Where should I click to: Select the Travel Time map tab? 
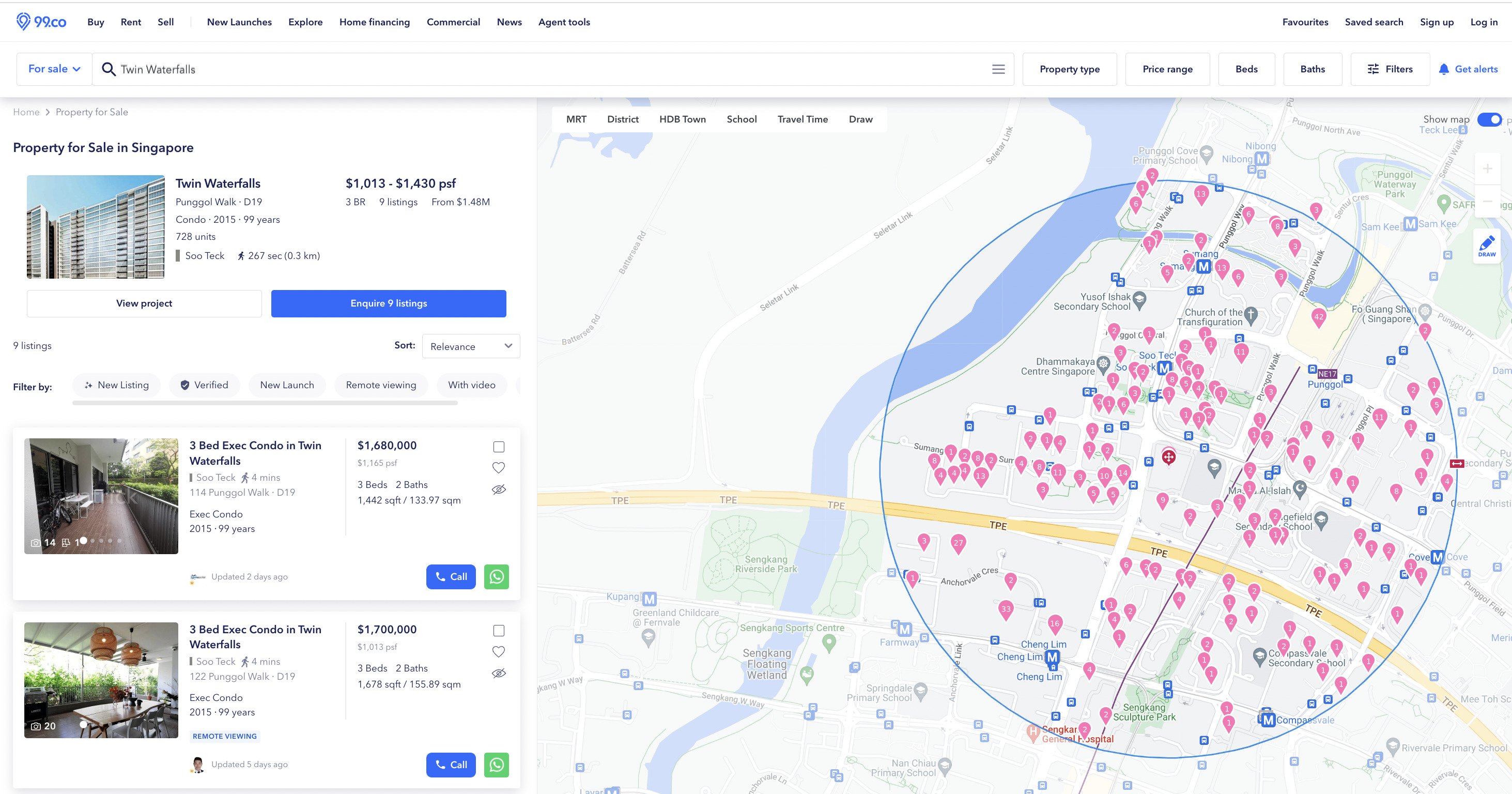pyautogui.click(x=803, y=119)
